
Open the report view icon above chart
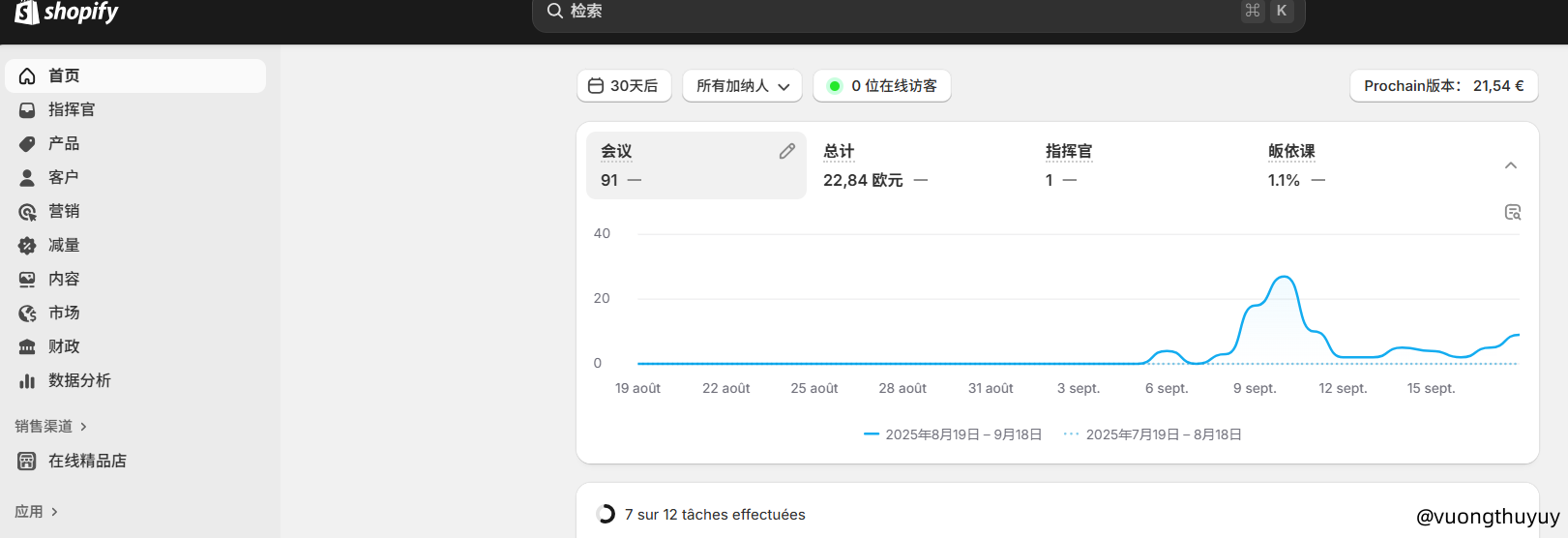(x=1513, y=212)
